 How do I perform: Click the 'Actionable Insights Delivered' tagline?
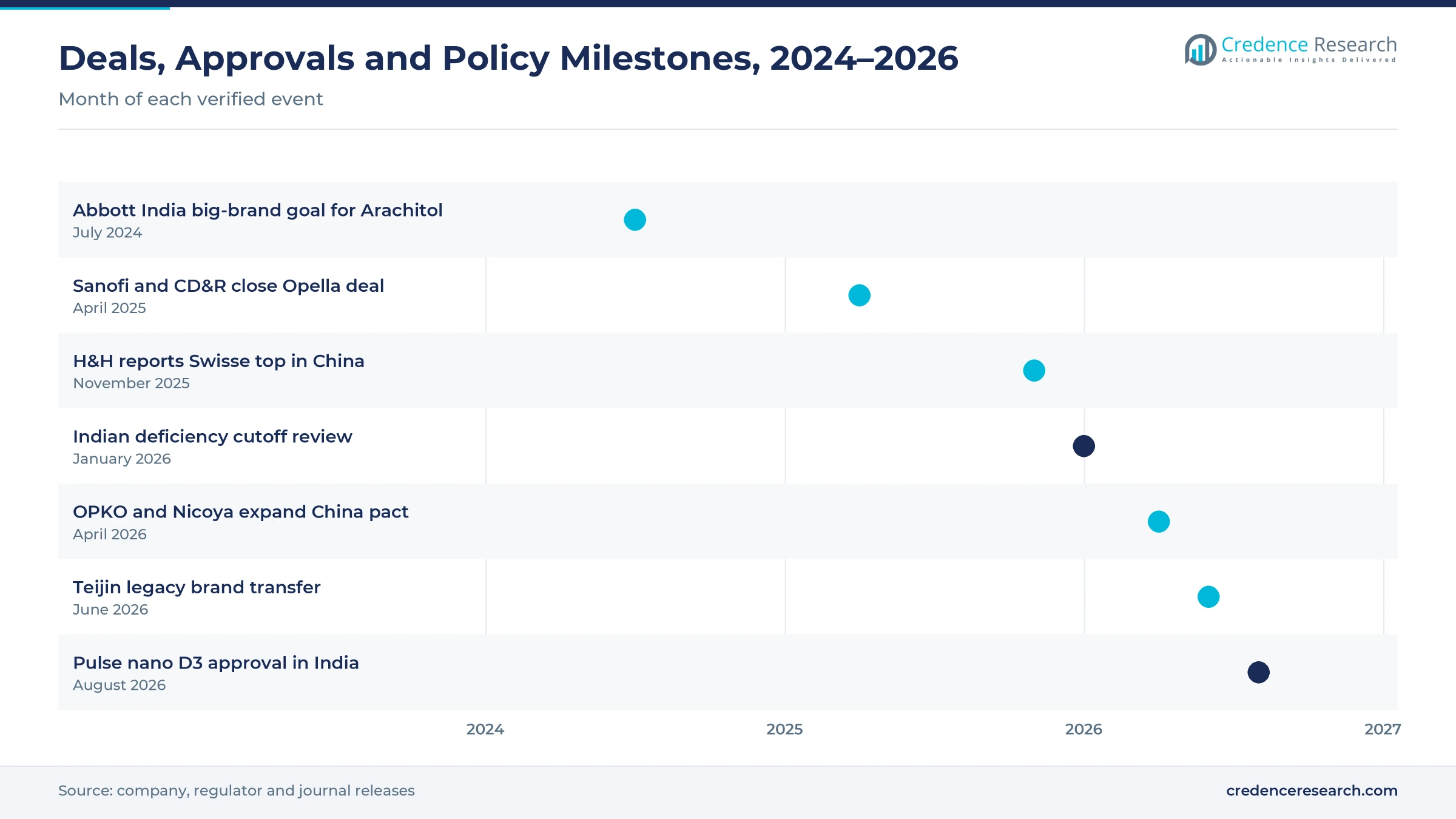coord(1309,60)
